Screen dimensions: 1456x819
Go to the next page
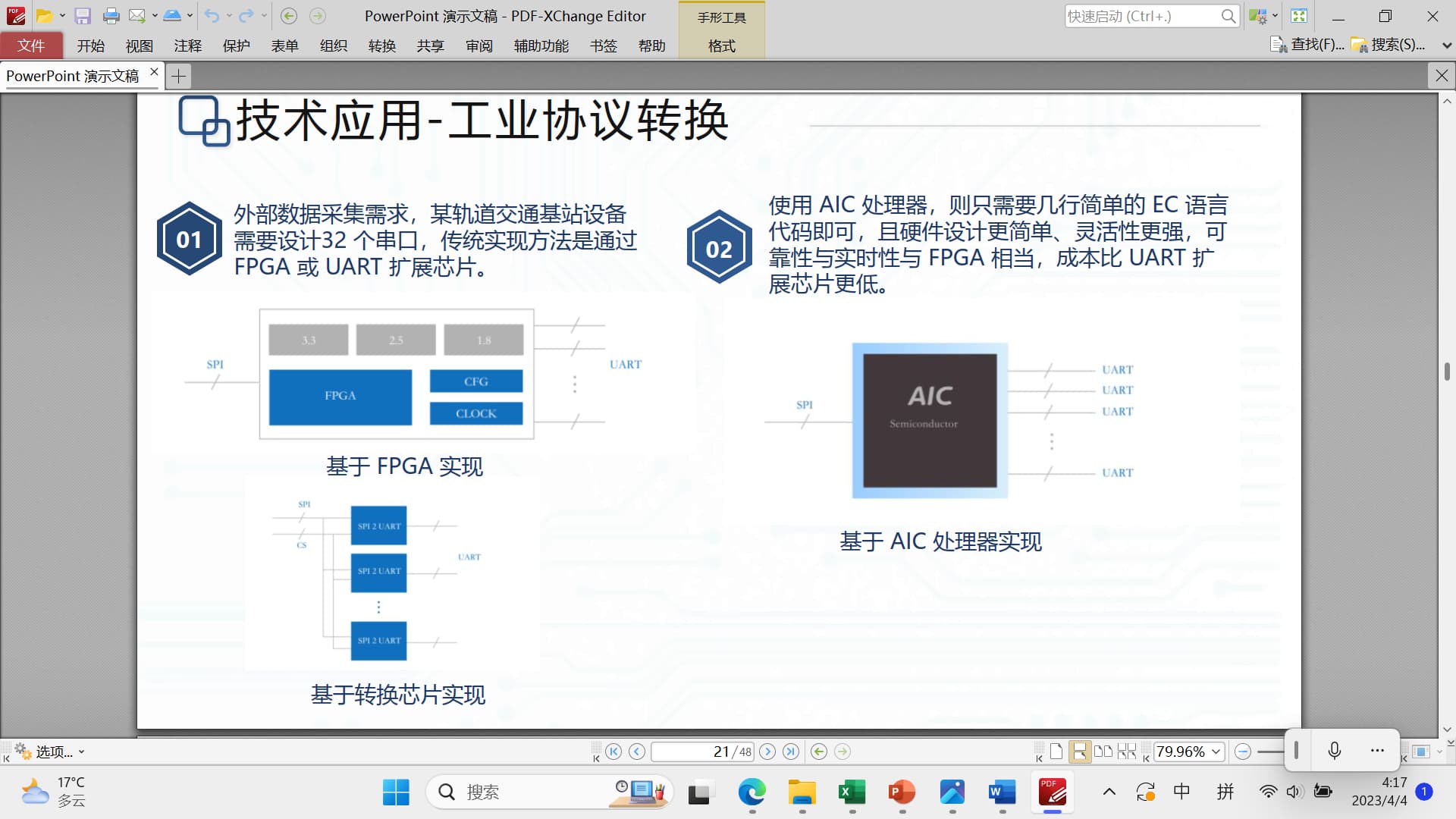[x=767, y=752]
